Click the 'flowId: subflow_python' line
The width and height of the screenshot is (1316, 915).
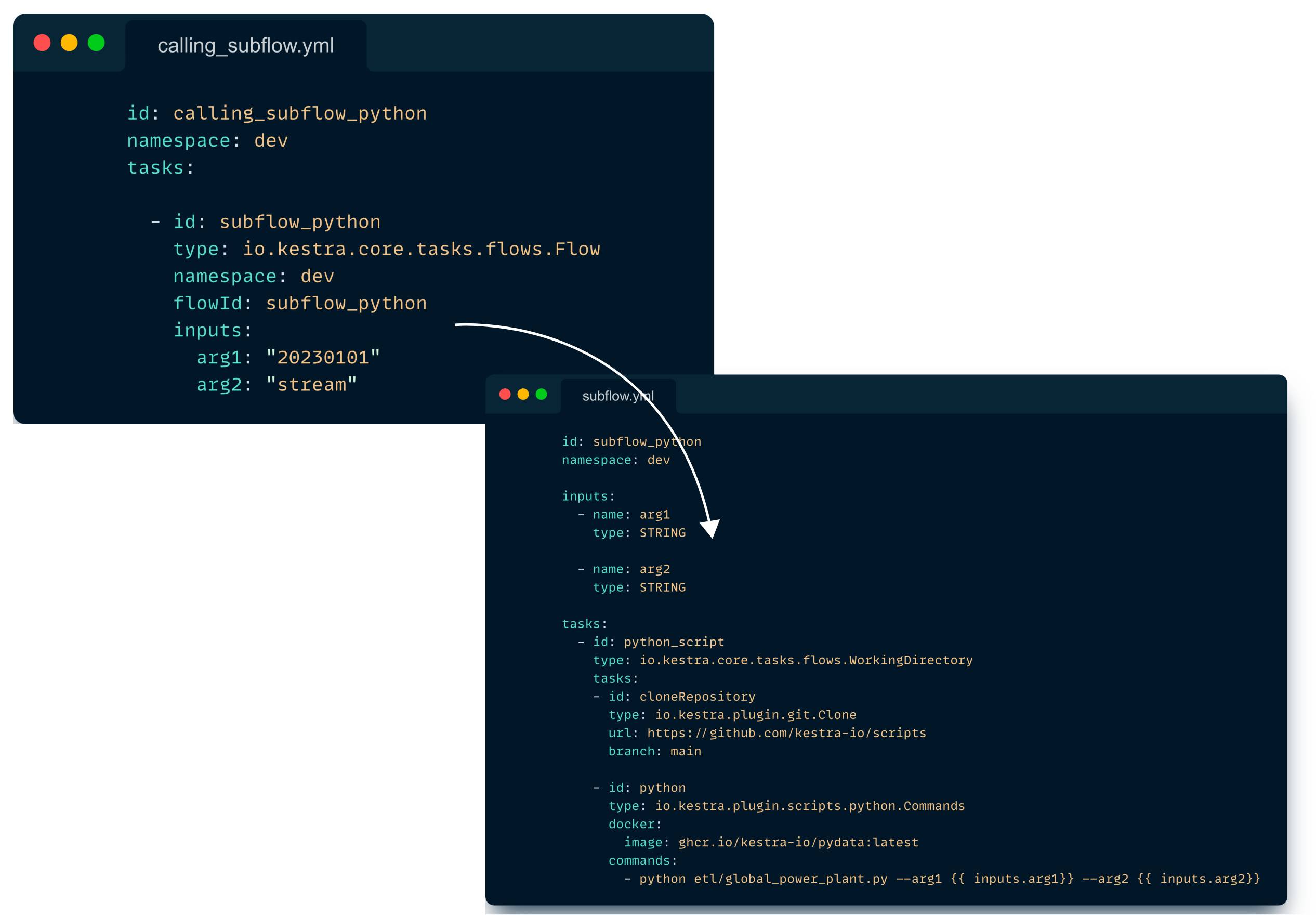click(x=300, y=303)
